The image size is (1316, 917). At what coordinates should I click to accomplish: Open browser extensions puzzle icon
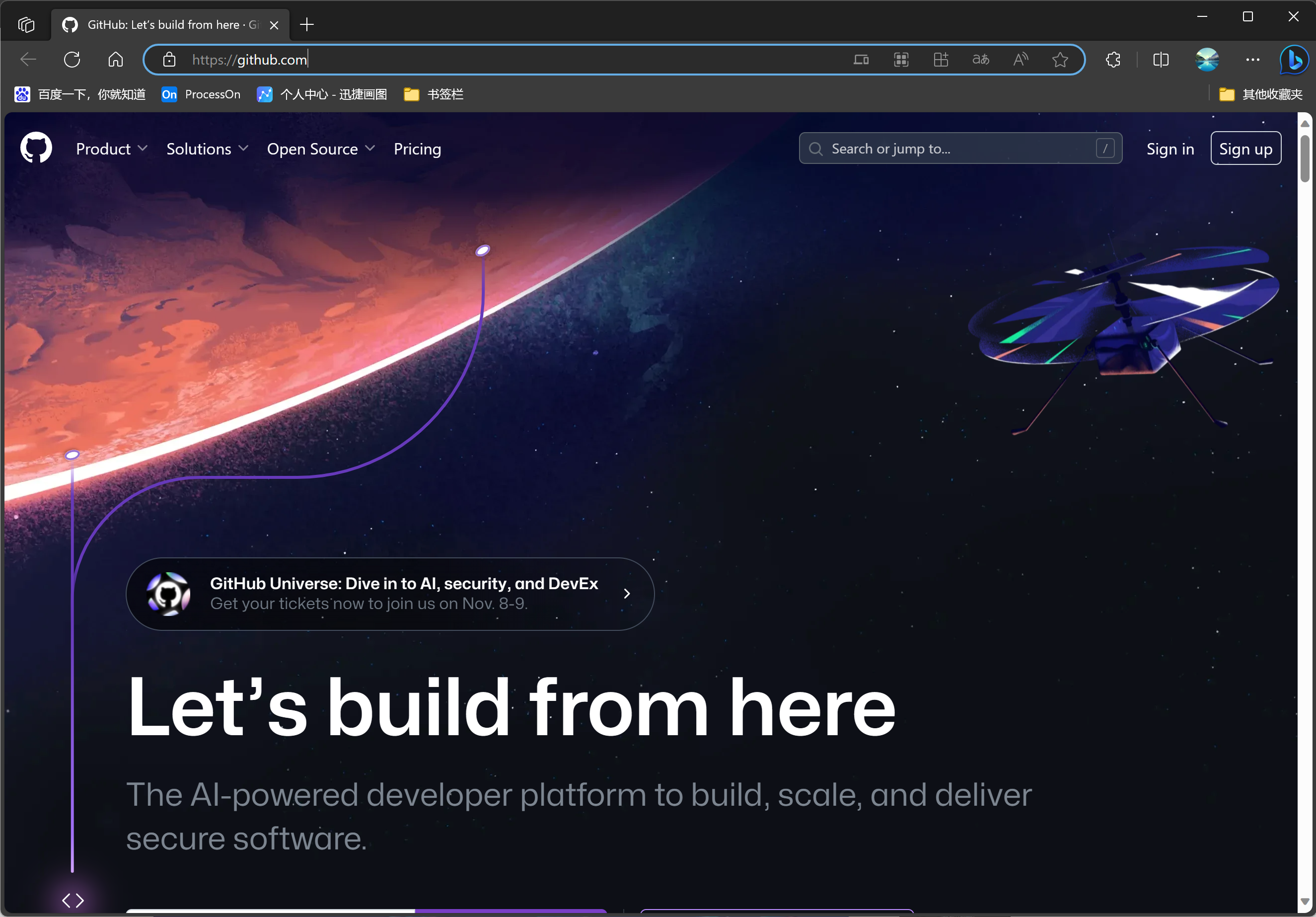pyautogui.click(x=1113, y=60)
